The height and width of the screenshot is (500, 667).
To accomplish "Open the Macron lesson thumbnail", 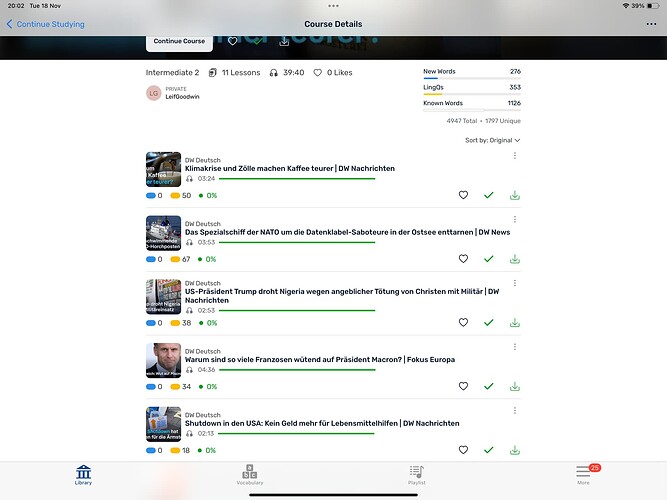I will tap(163, 360).
